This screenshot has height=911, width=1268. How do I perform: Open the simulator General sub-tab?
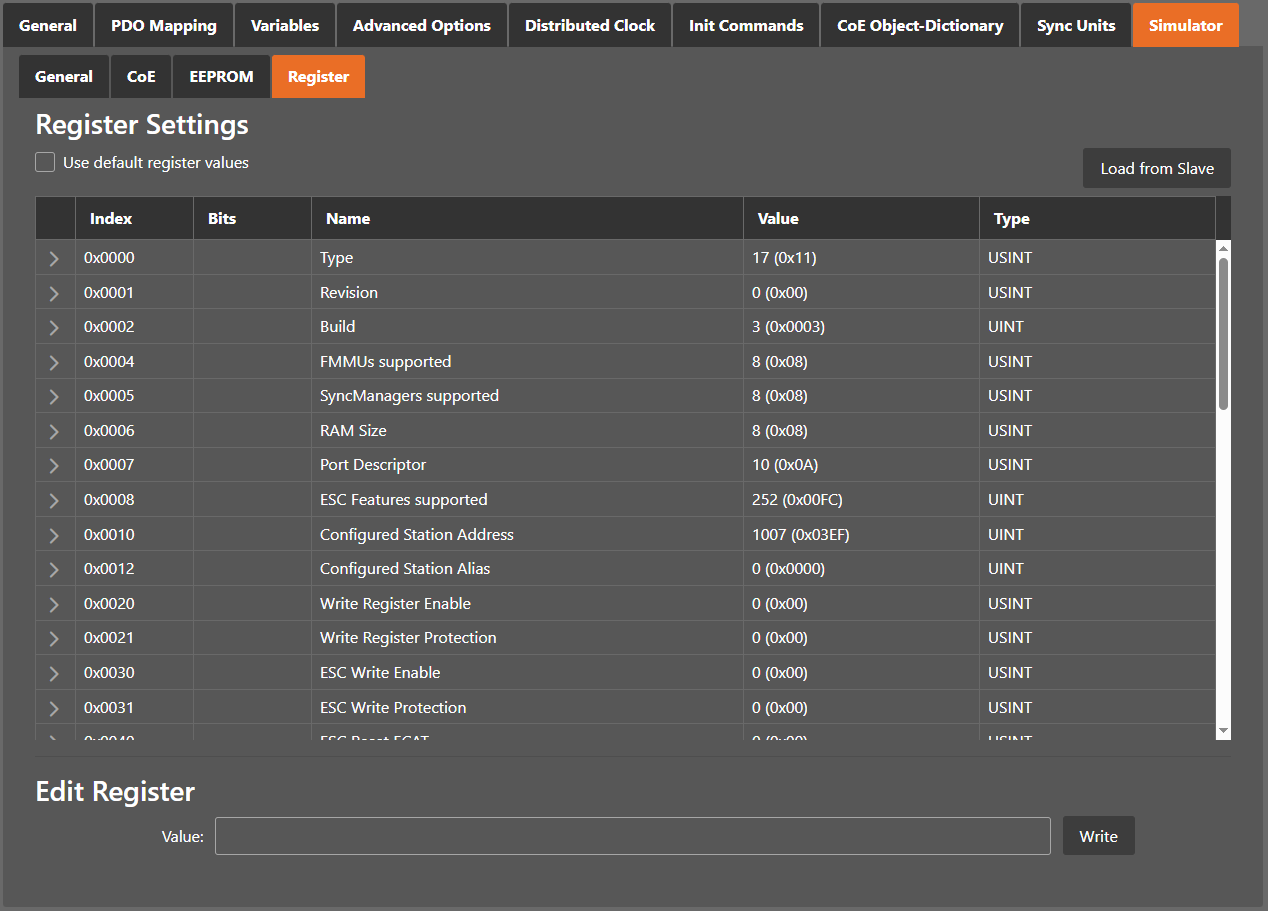coord(64,76)
